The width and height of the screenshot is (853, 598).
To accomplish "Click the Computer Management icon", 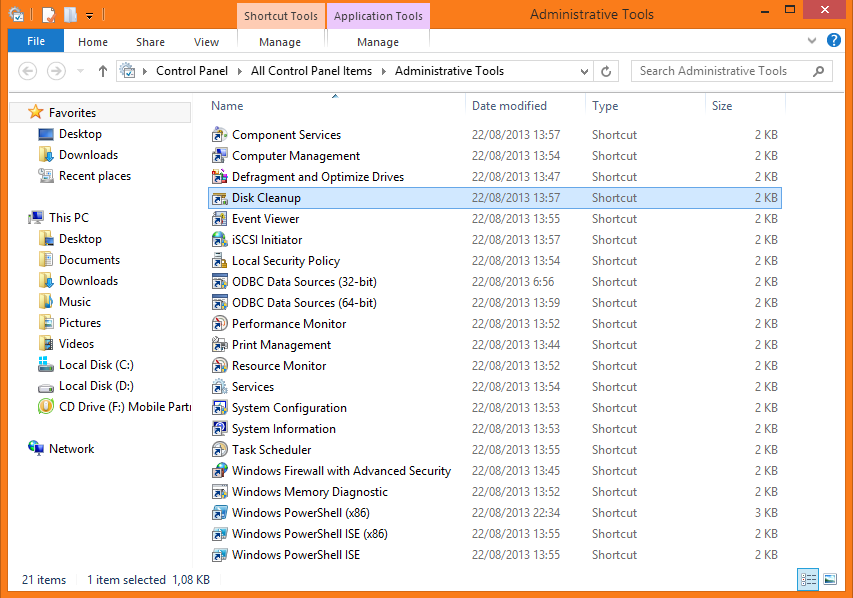I will (x=219, y=156).
